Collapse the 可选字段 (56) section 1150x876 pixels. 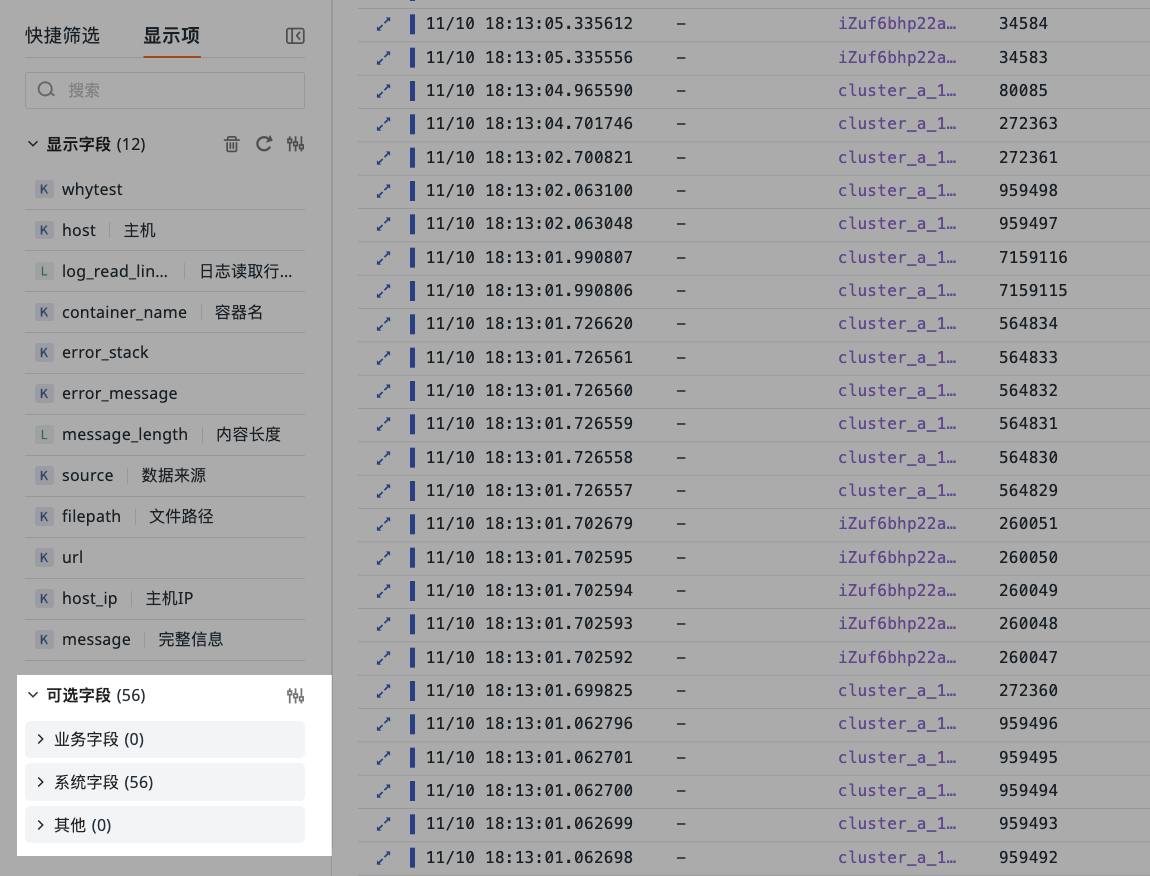[x=33, y=695]
